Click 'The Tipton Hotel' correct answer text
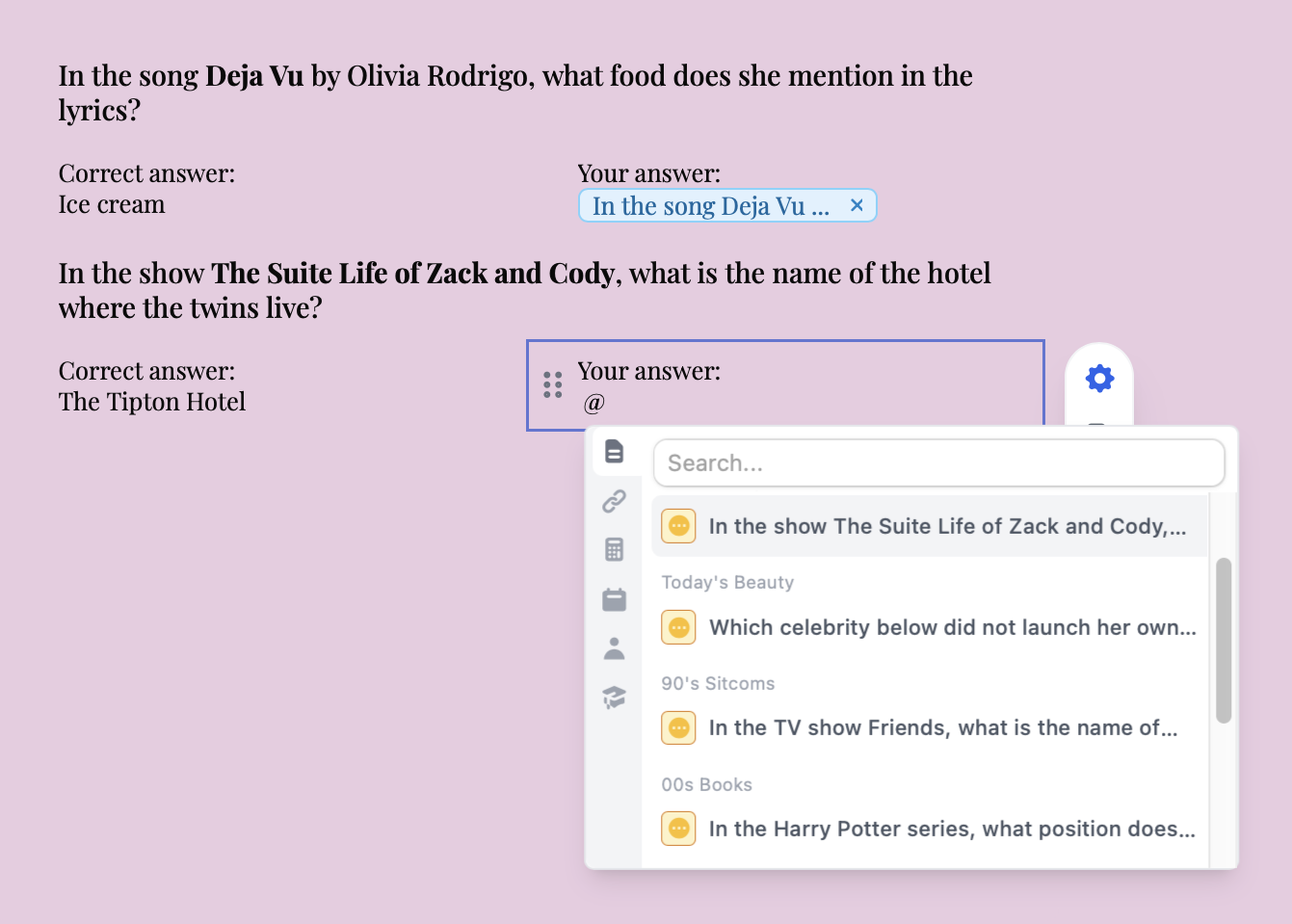 coord(152,402)
